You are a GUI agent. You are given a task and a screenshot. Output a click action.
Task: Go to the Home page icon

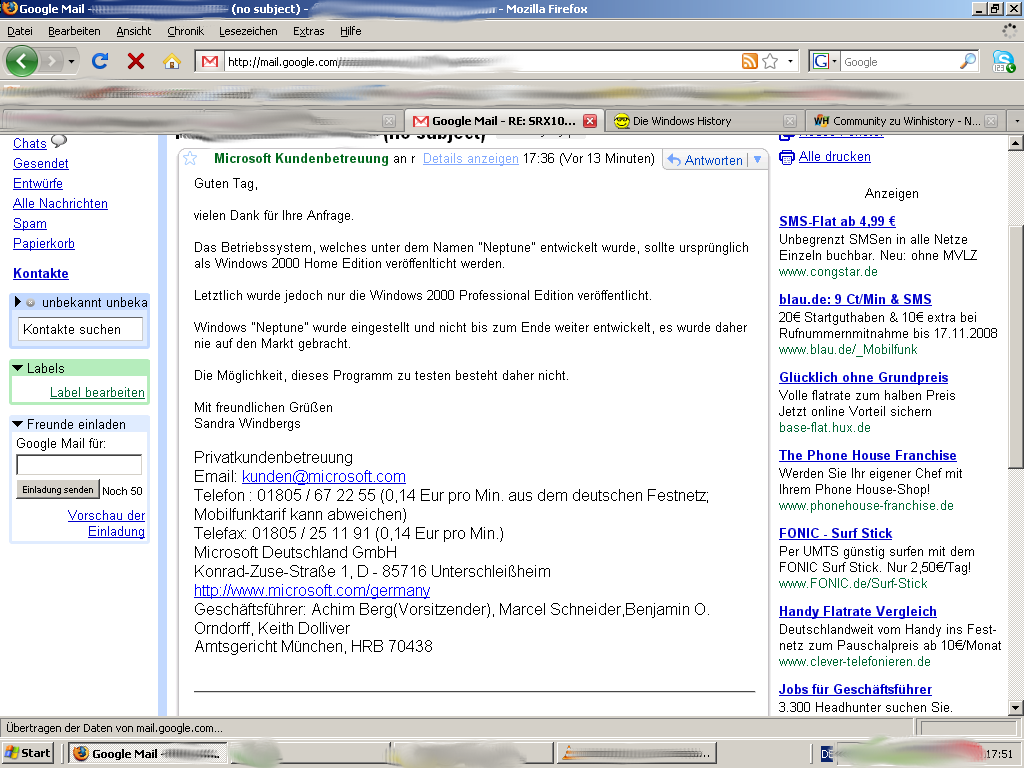pyautogui.click(x=171, y=61)
